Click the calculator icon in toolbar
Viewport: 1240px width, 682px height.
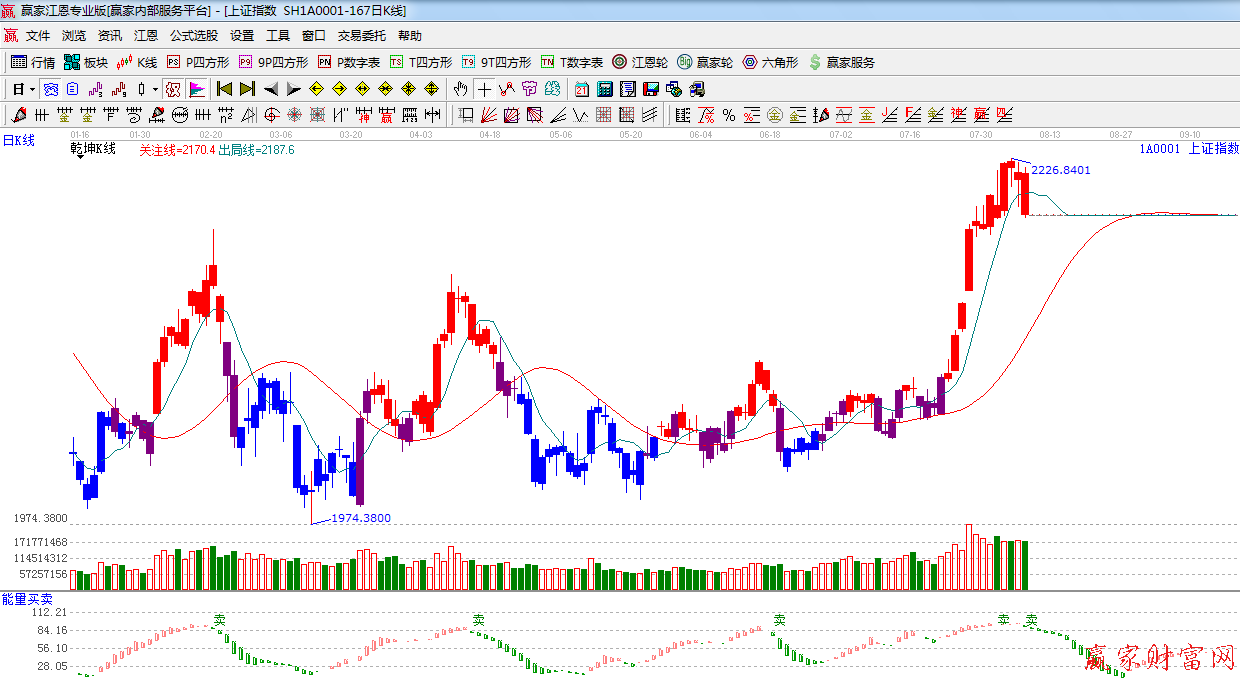pyautogui.click(x=605, y=89)
